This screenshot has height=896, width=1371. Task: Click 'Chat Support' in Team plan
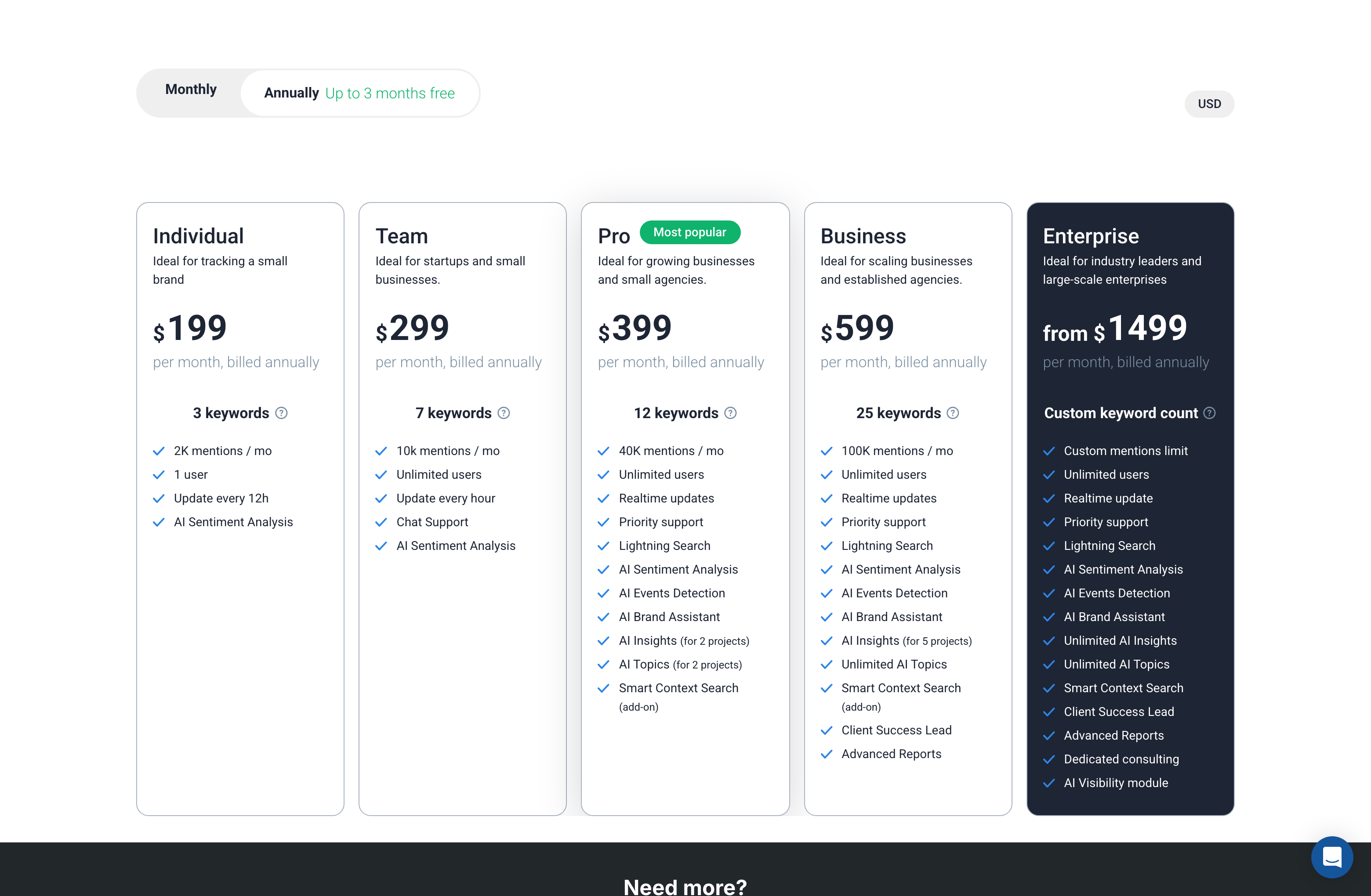coord(432,522)
